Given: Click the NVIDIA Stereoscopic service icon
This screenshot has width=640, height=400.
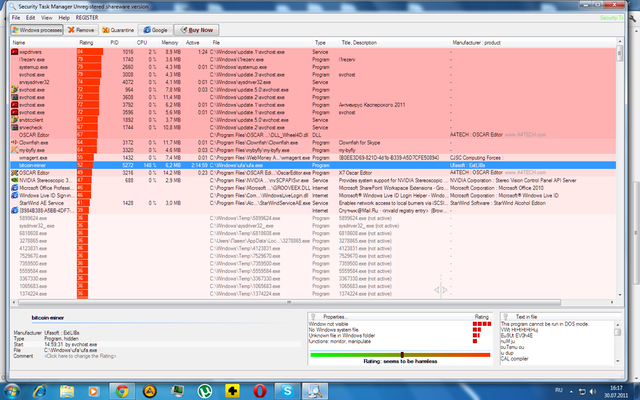Looking at the screenshot, I should point(14,180).
